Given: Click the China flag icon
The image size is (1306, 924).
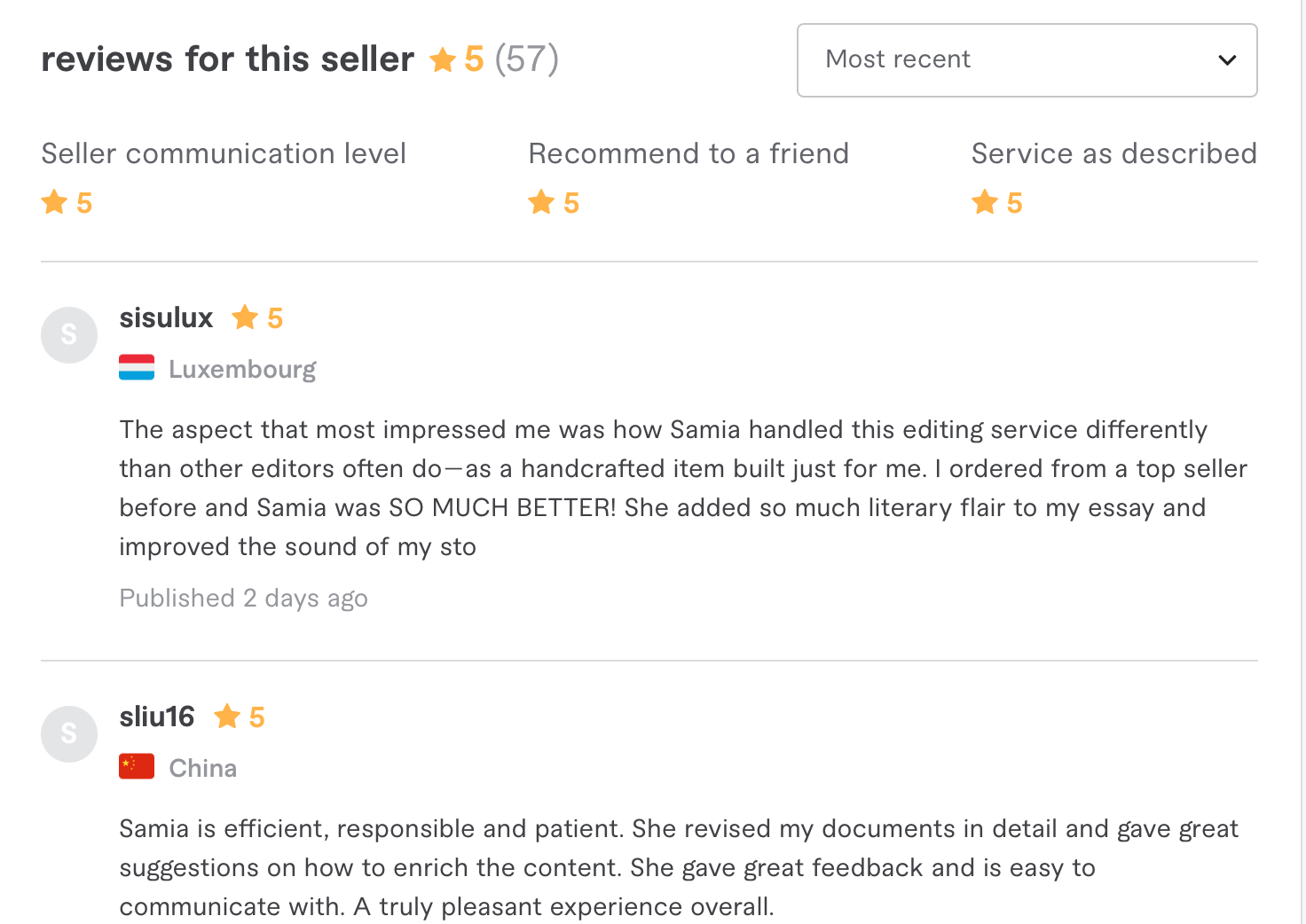Looking at the screenshot, I should [137, 767].
